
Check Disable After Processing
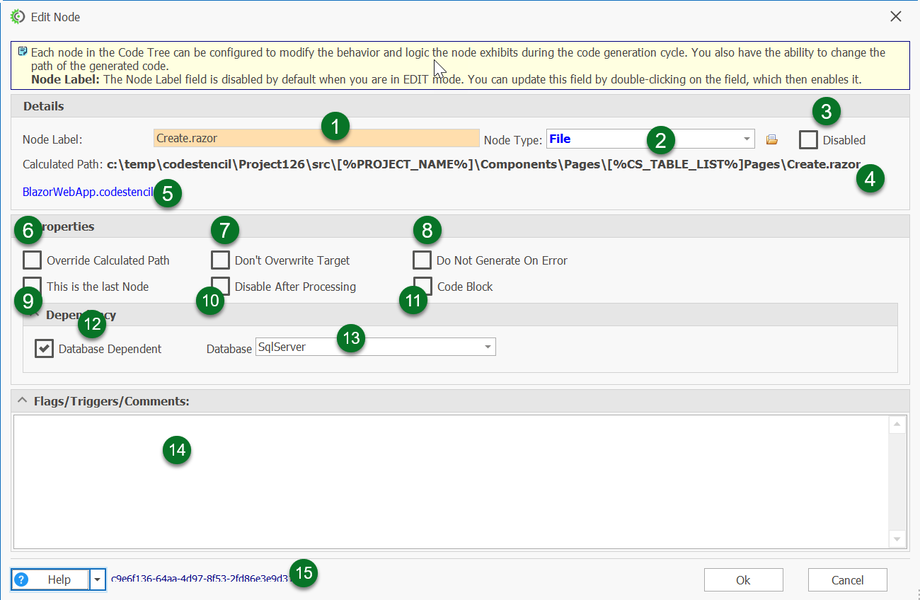[220, 286]
